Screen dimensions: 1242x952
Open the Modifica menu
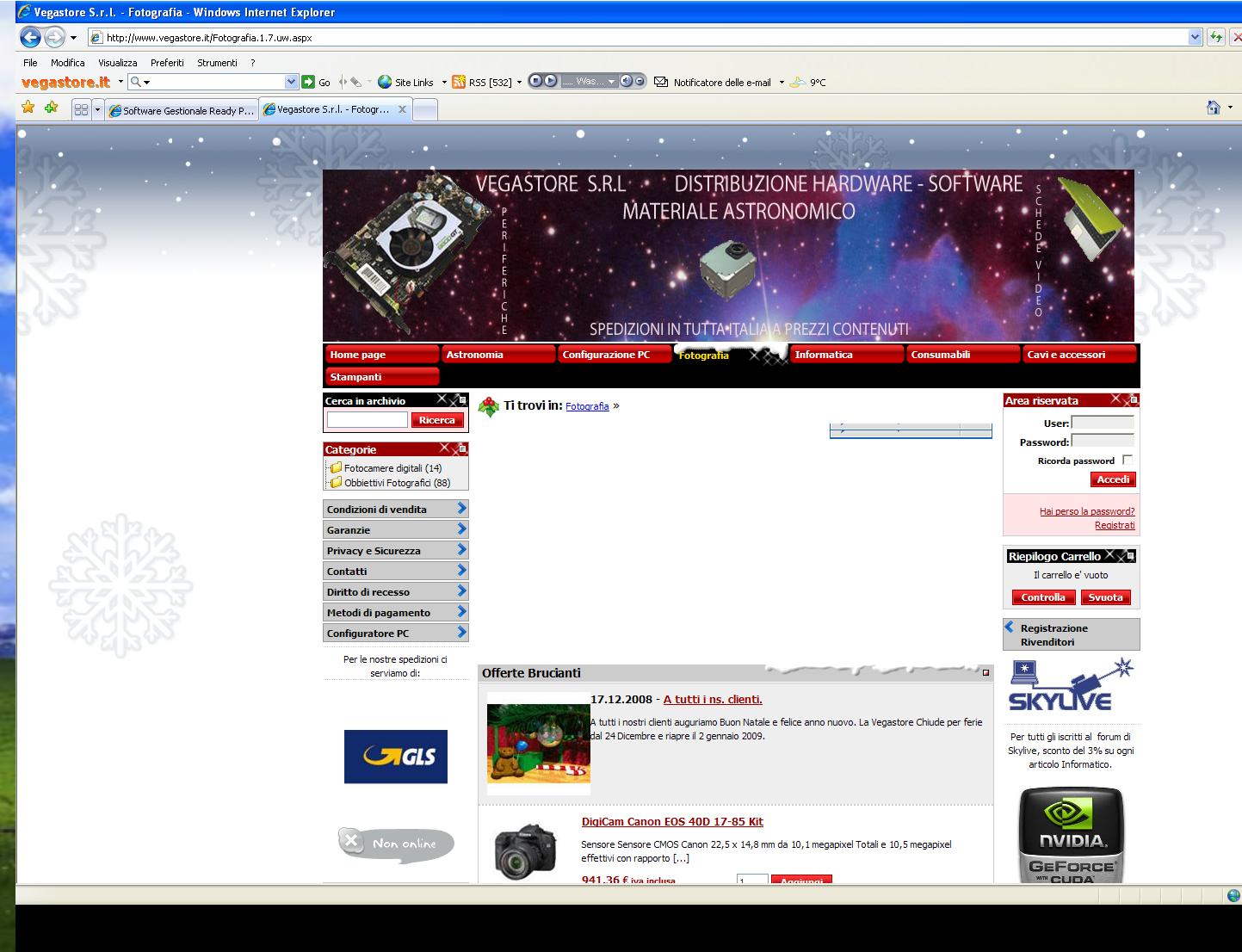coord(67,63)
